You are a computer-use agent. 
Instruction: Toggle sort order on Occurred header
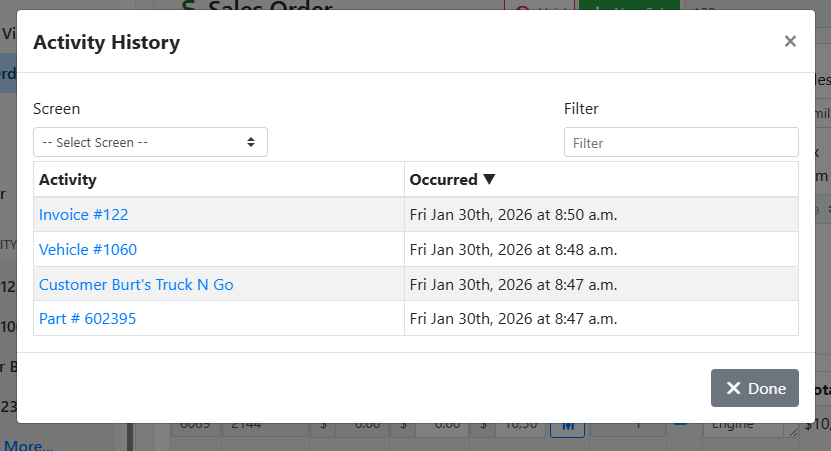click(x=444, y=180)
